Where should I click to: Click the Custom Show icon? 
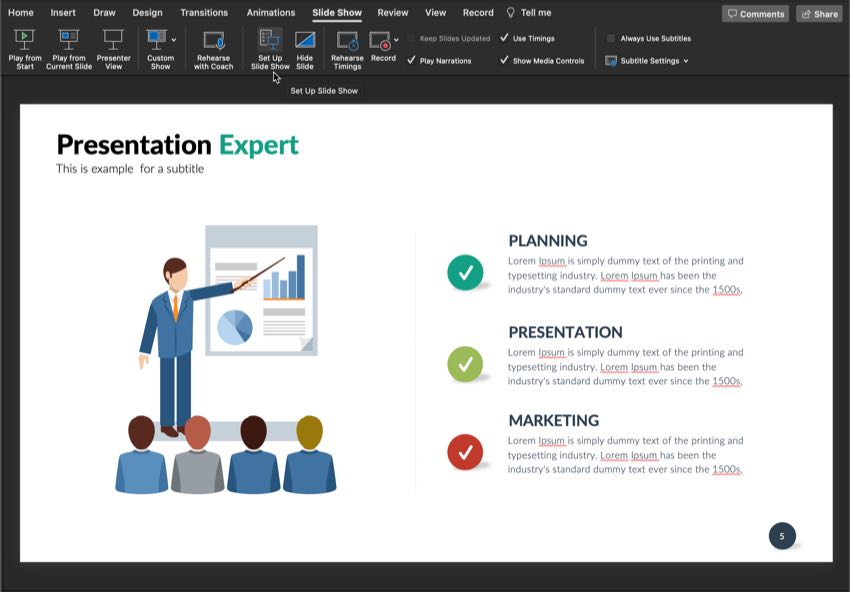(x=157, y=40)
